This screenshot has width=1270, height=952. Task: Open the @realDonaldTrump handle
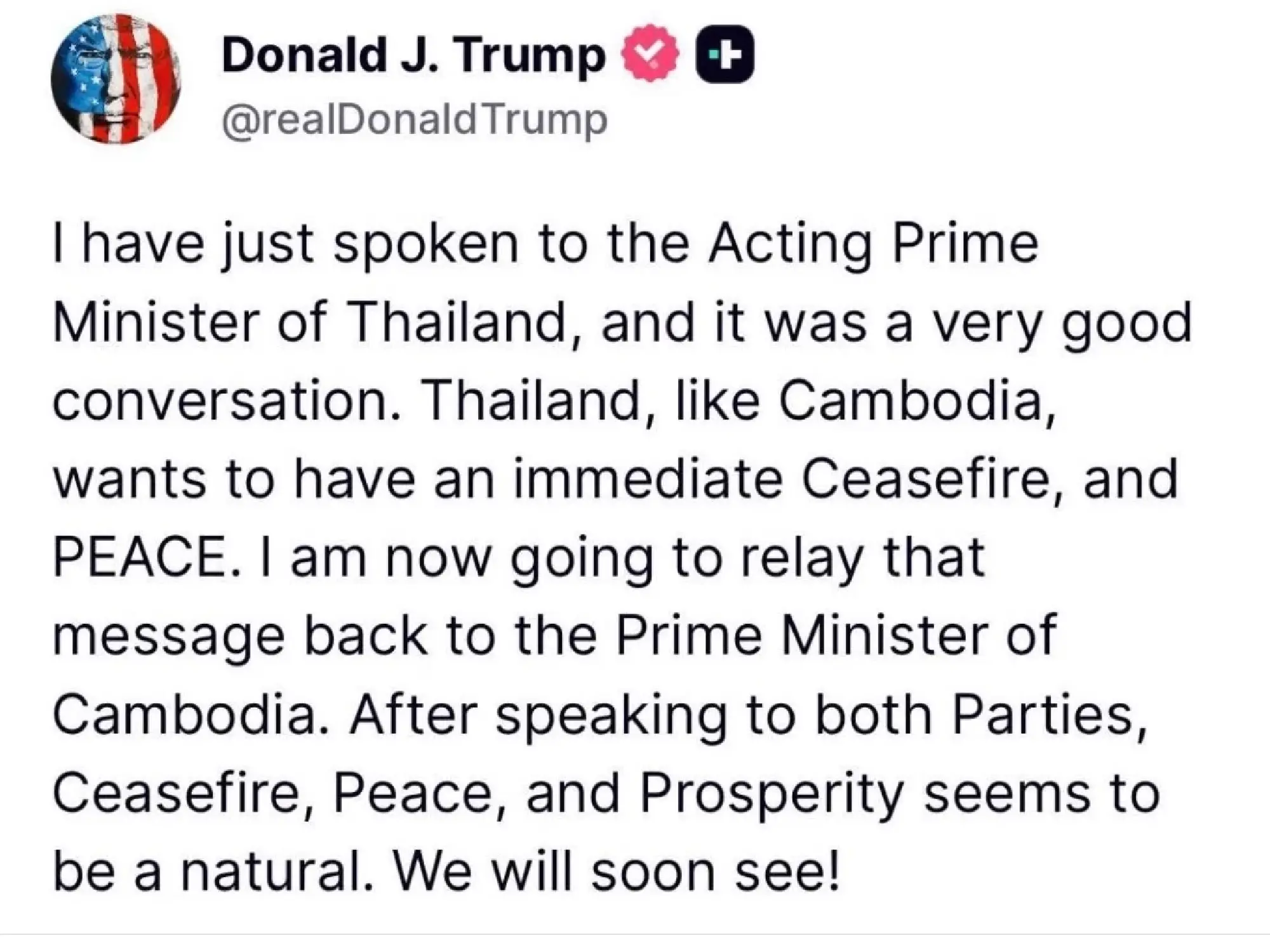(414, 120)
